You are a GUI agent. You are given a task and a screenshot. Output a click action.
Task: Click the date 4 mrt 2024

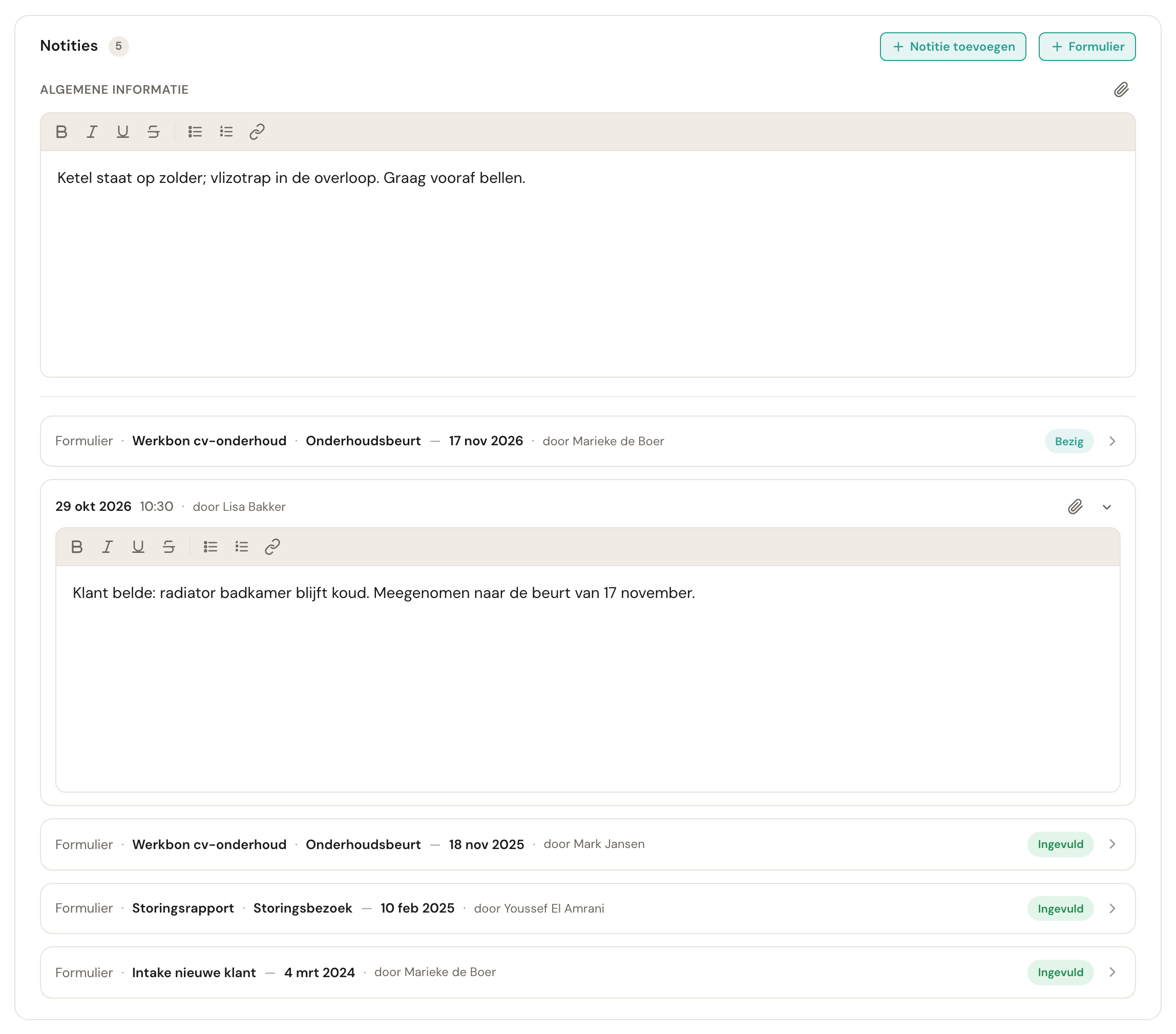pos(319,973)
